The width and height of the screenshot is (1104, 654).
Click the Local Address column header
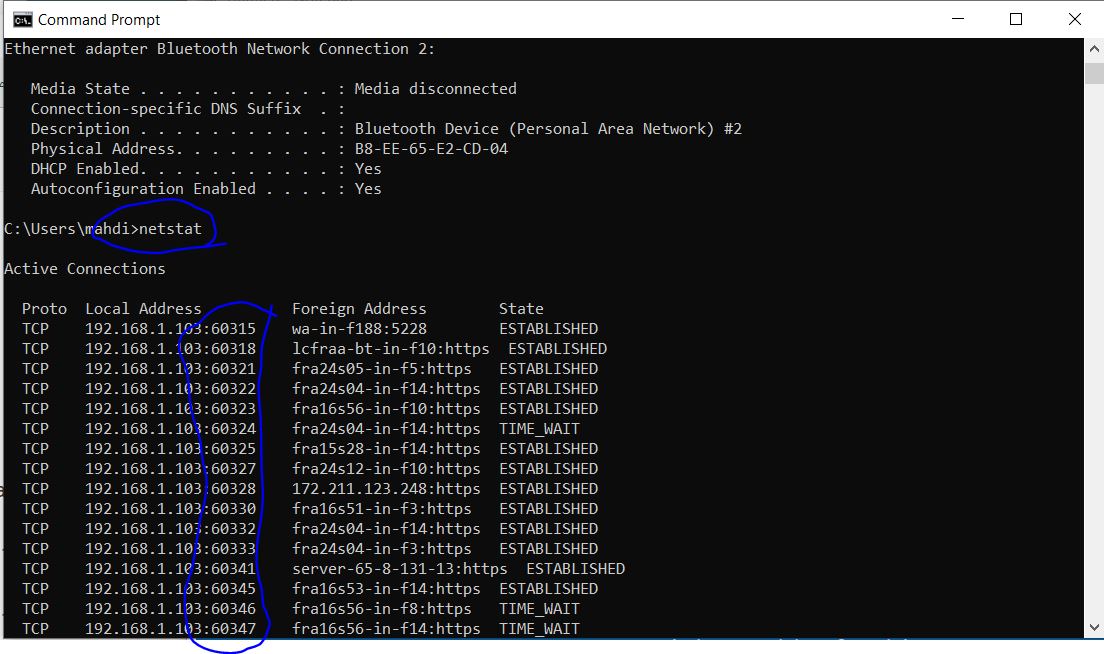pyautogui.click(x=143, y=309)
